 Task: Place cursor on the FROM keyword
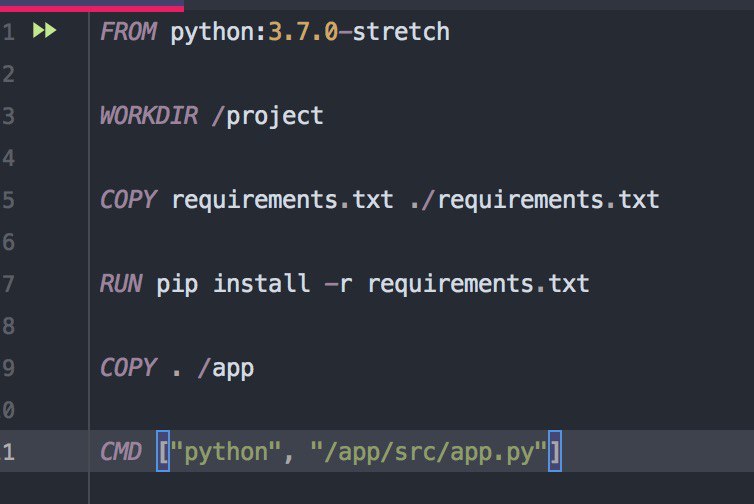(x=128, y=32)
